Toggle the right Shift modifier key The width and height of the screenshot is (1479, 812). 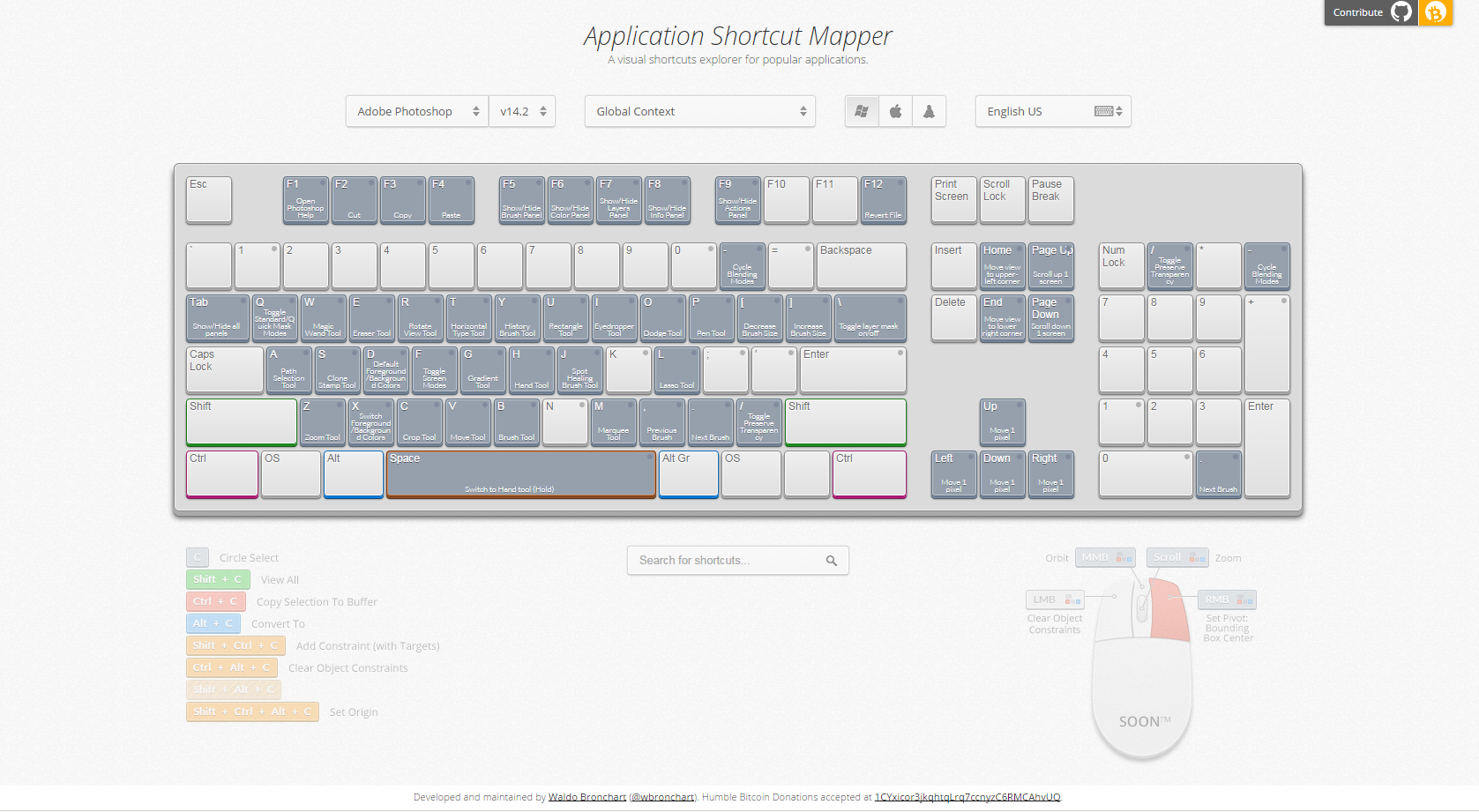(846, 422)
